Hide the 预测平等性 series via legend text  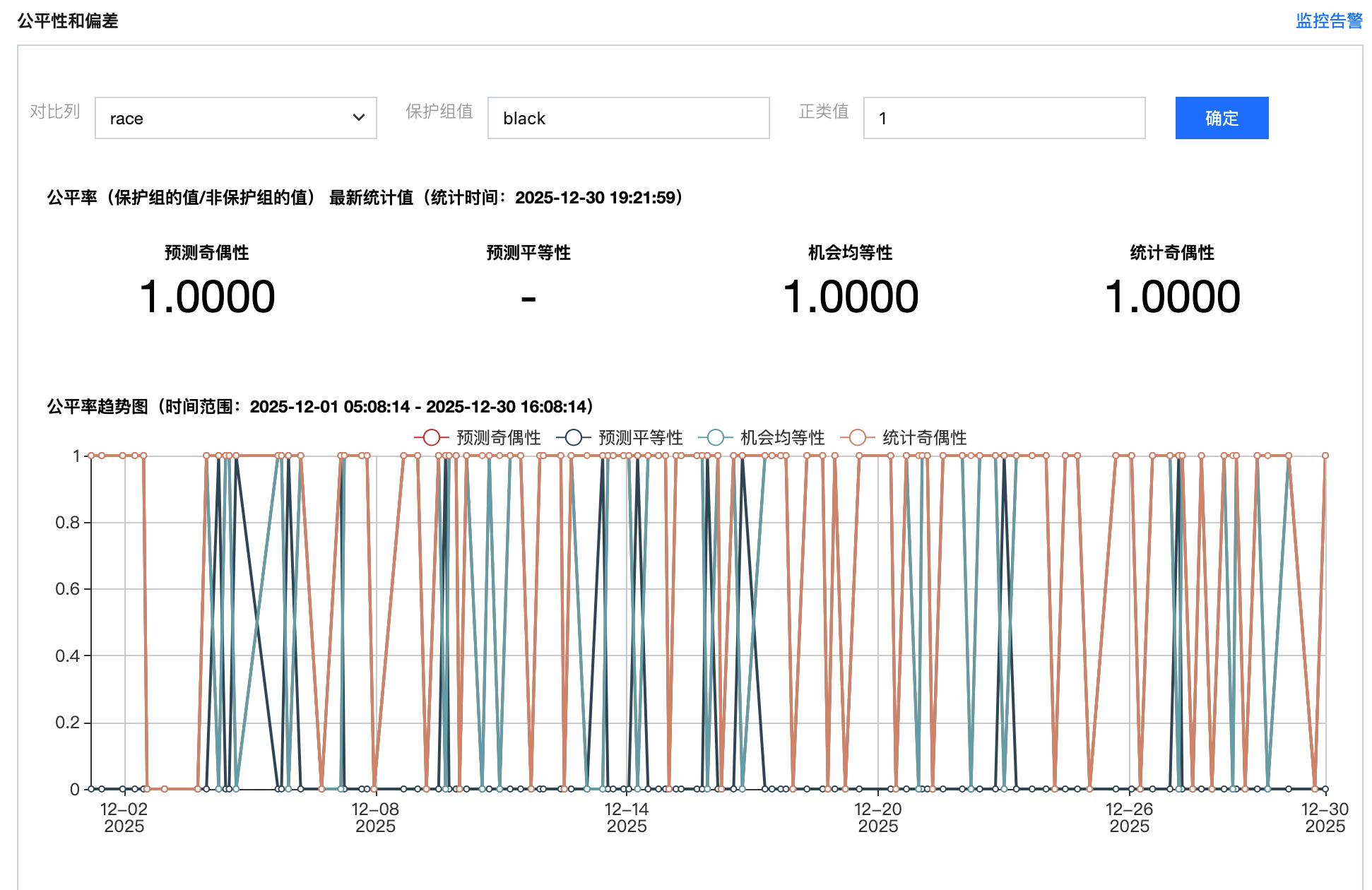click(640, 438)
